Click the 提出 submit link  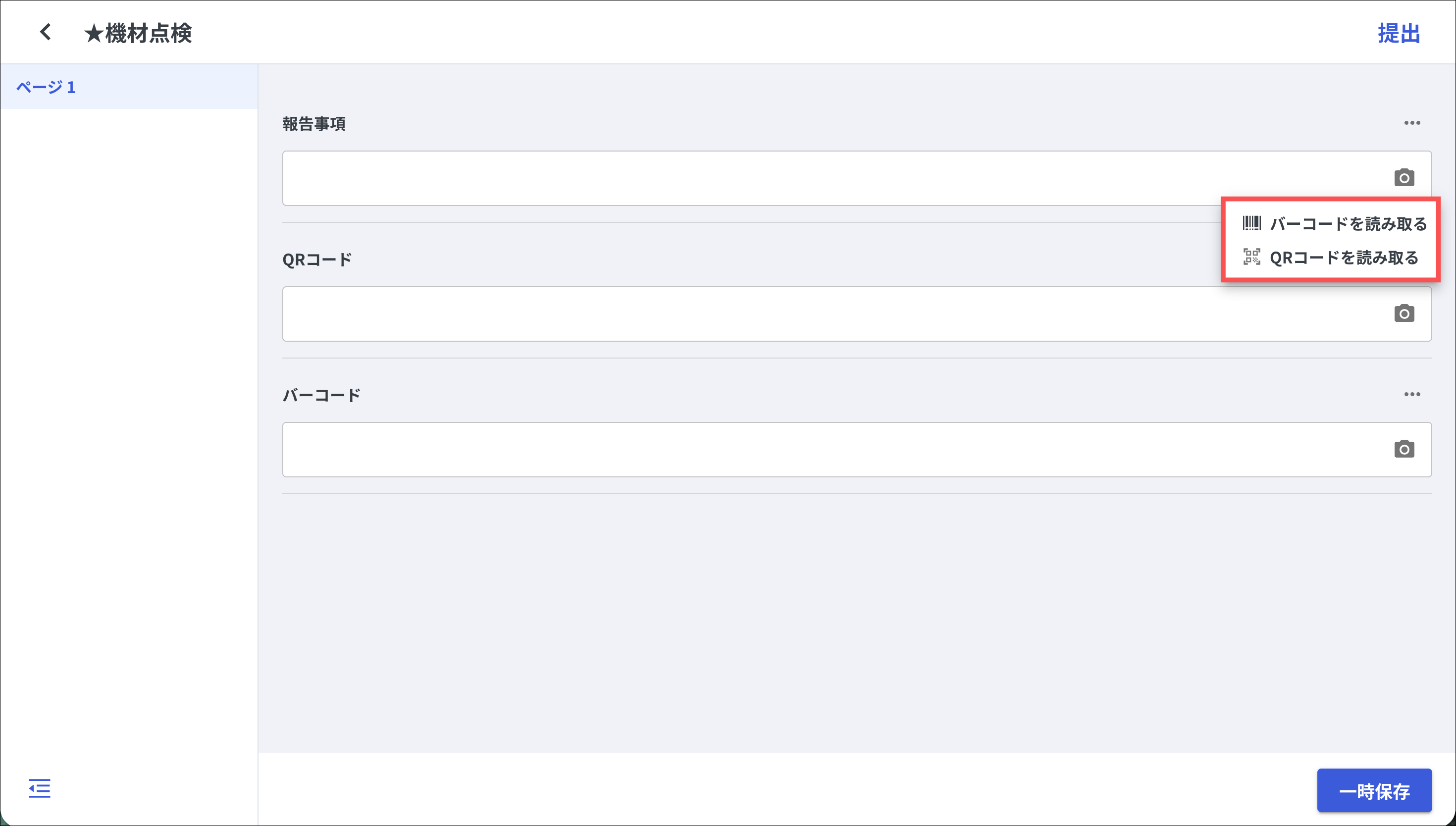coord(1399,34)
